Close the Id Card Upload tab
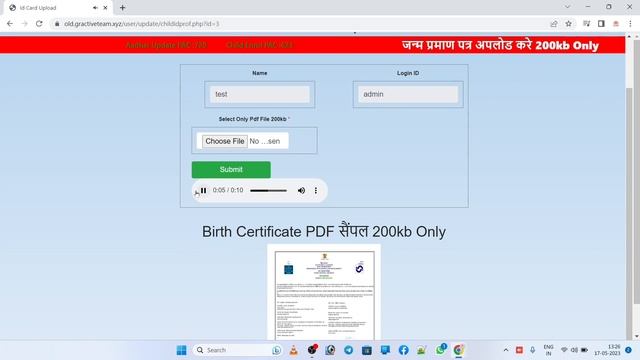This screenshot has height=360, width=640. tap(105, 8)
